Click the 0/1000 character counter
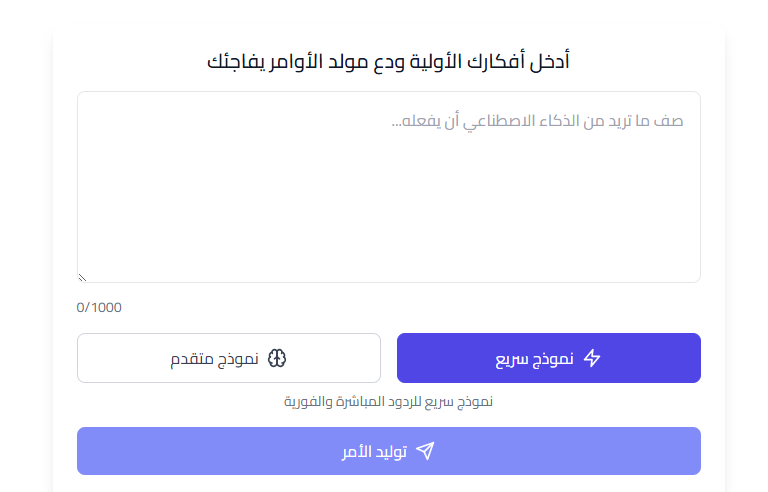The image size is (768, 492). point(99,307)
